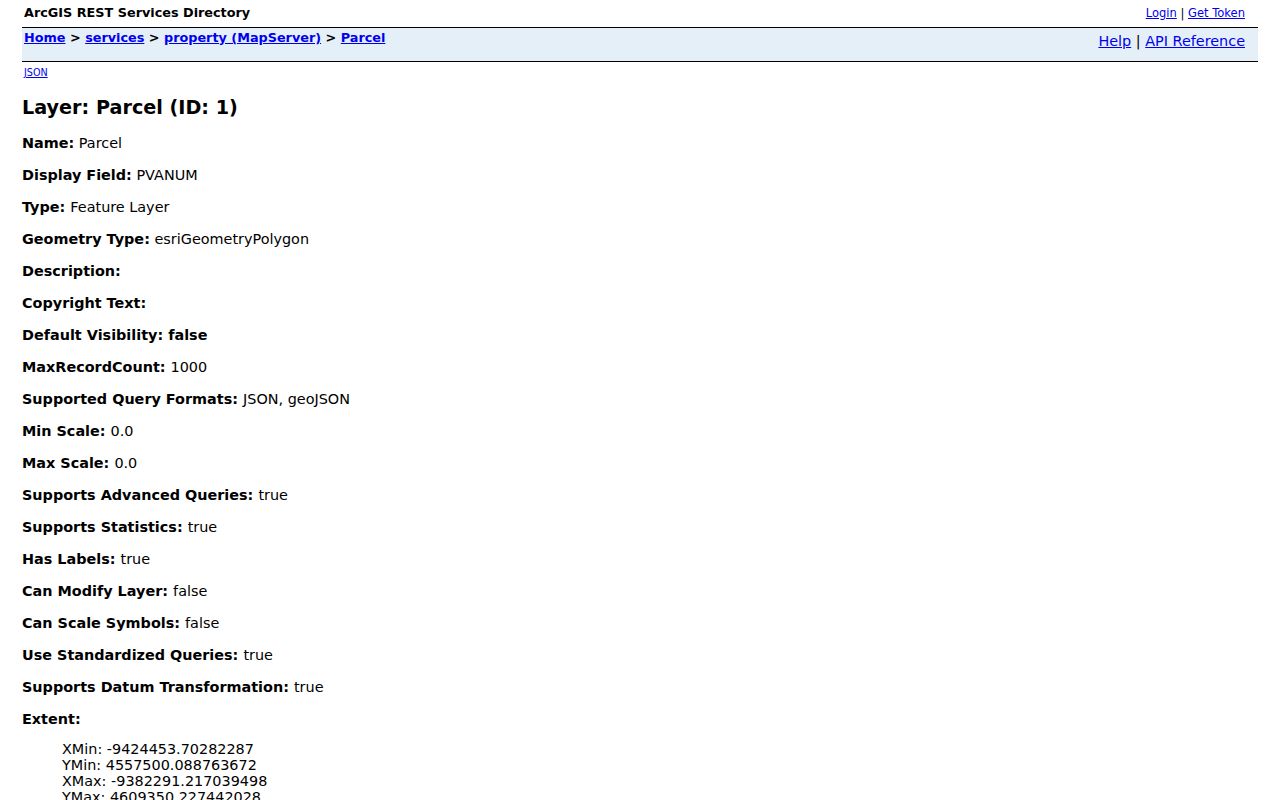This screenshot has height=800, width=1280.
Task: Click Supported Query Formats JSON, geoJSON text
Action: [x=186, y=399]
